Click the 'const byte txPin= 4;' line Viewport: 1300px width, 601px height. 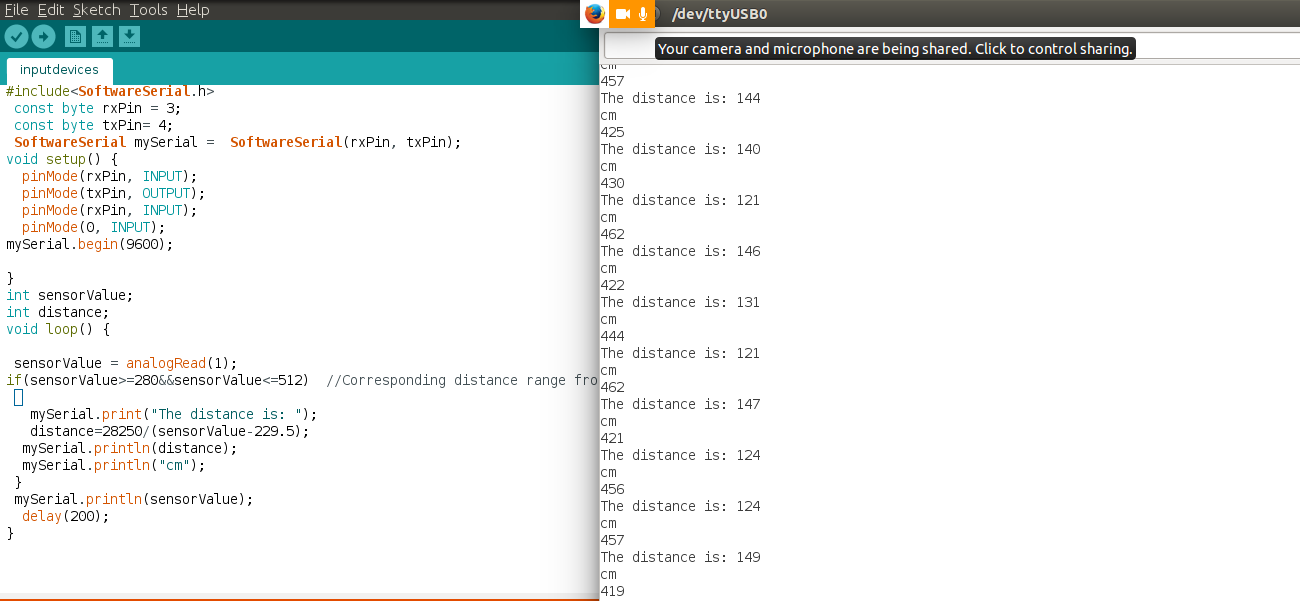click(x=93, y=125)
